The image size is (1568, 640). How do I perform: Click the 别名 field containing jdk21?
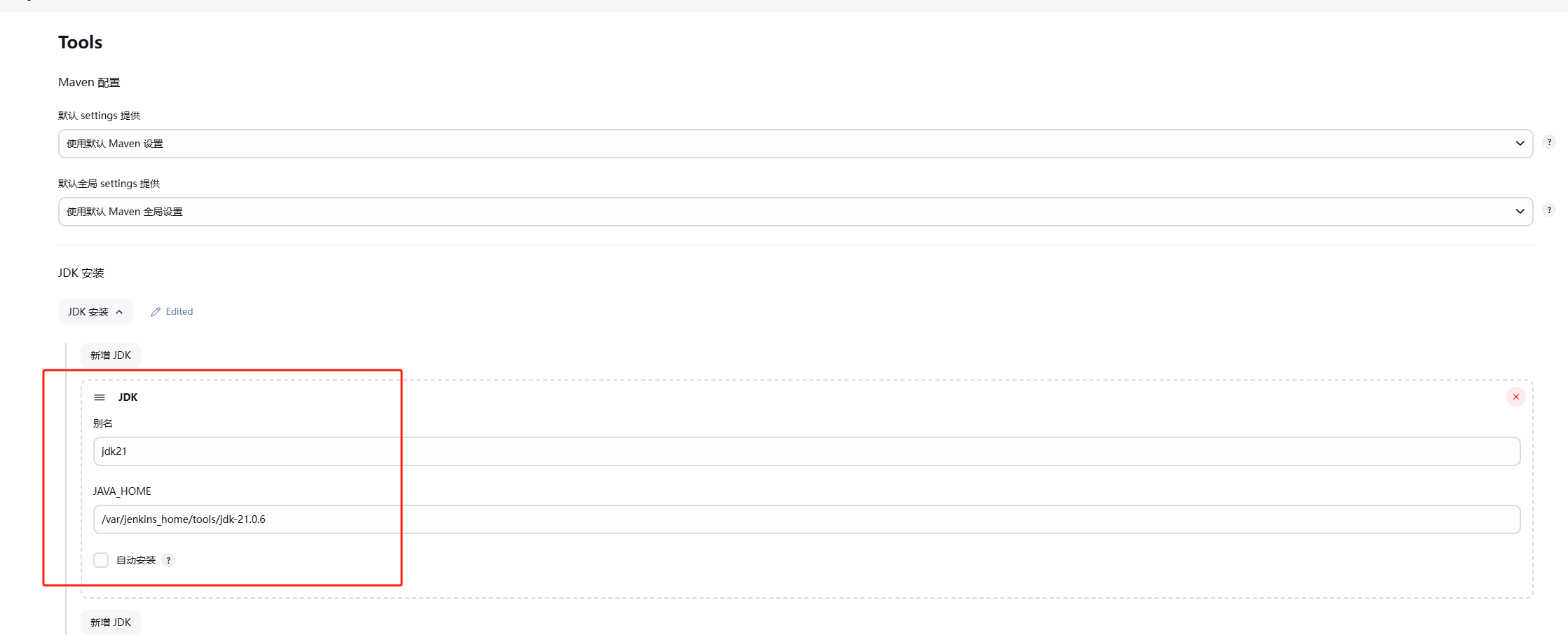click(x=806, y=451)
